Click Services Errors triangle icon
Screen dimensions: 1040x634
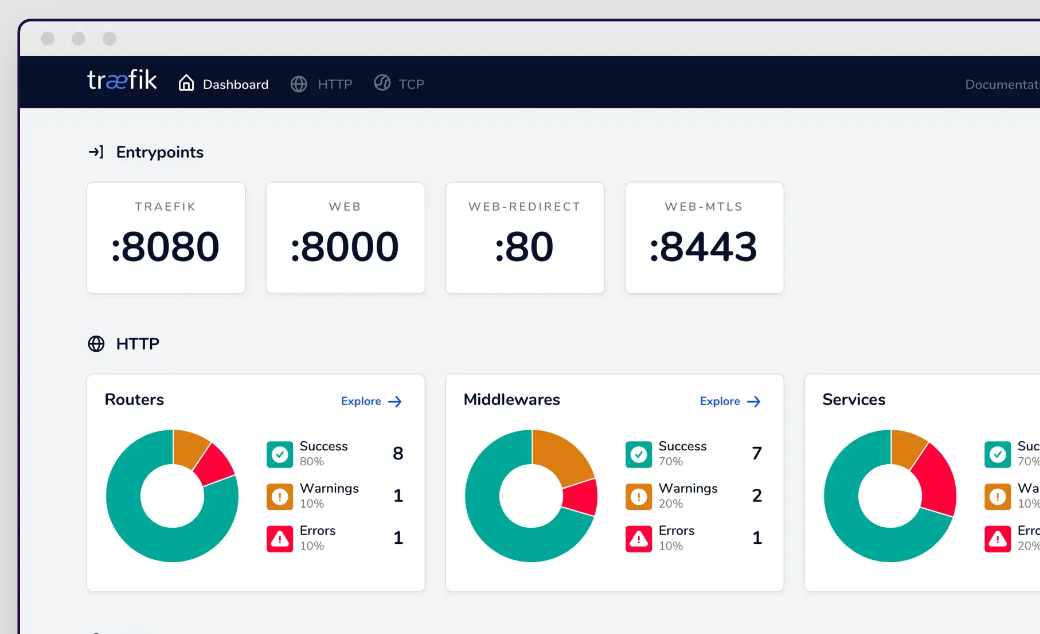[998, 539]
